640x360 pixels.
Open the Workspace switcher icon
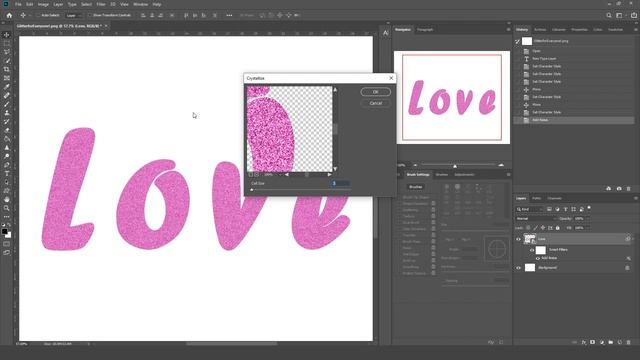(x=620, y=16)
